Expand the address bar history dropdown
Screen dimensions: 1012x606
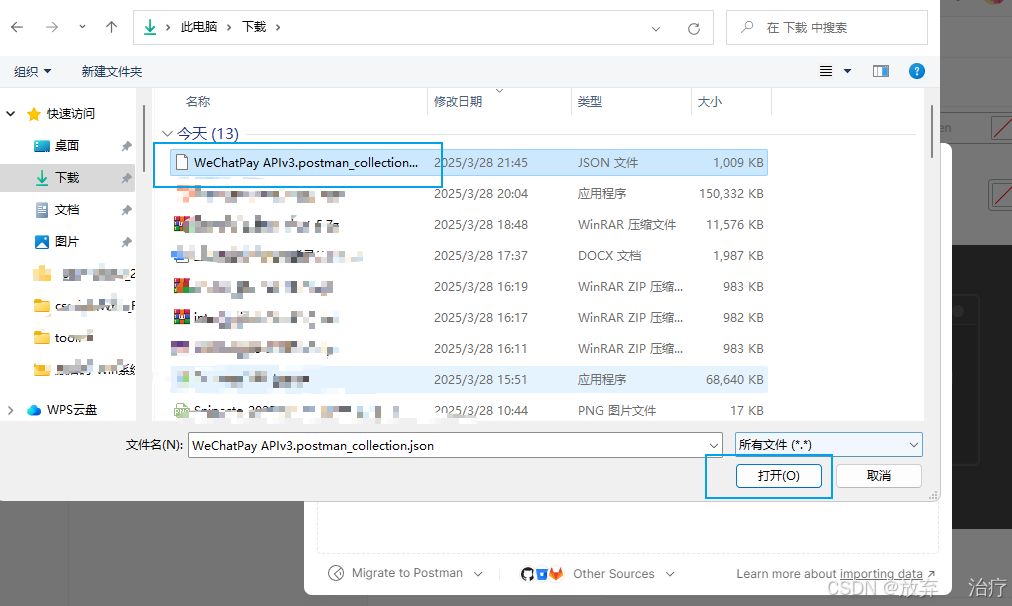click(656, 28)
